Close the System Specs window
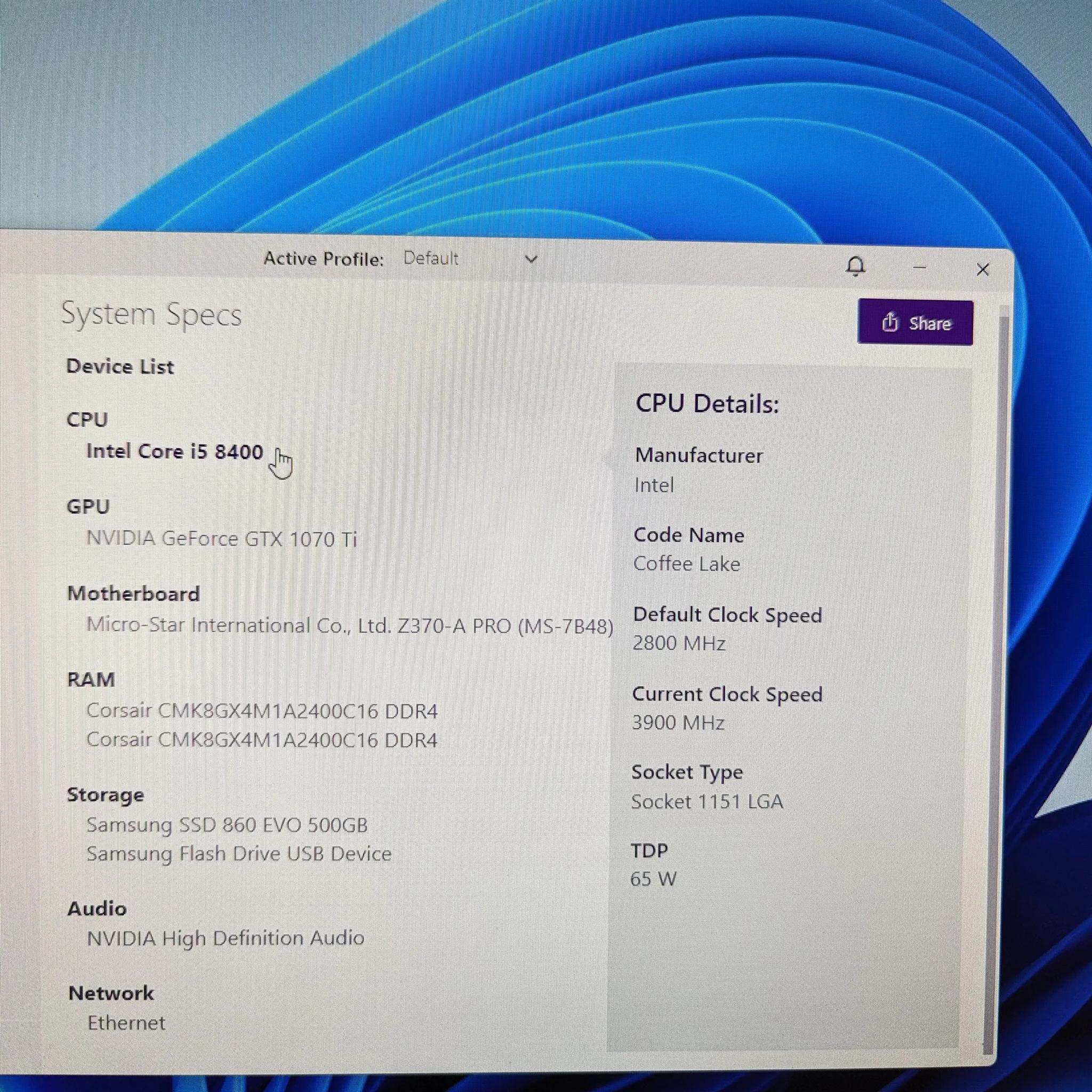 pyautogui.click(x=982, y=269)
